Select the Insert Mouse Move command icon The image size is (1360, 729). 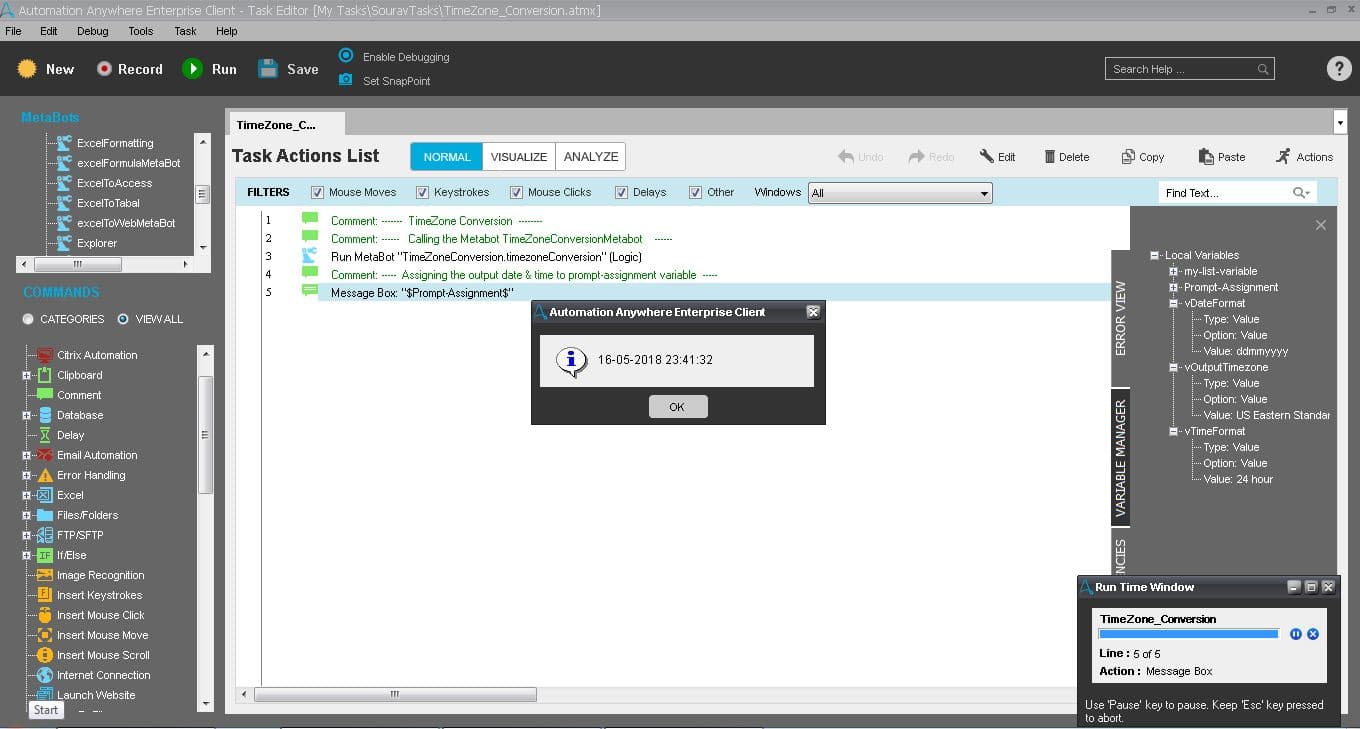[45, 635]
